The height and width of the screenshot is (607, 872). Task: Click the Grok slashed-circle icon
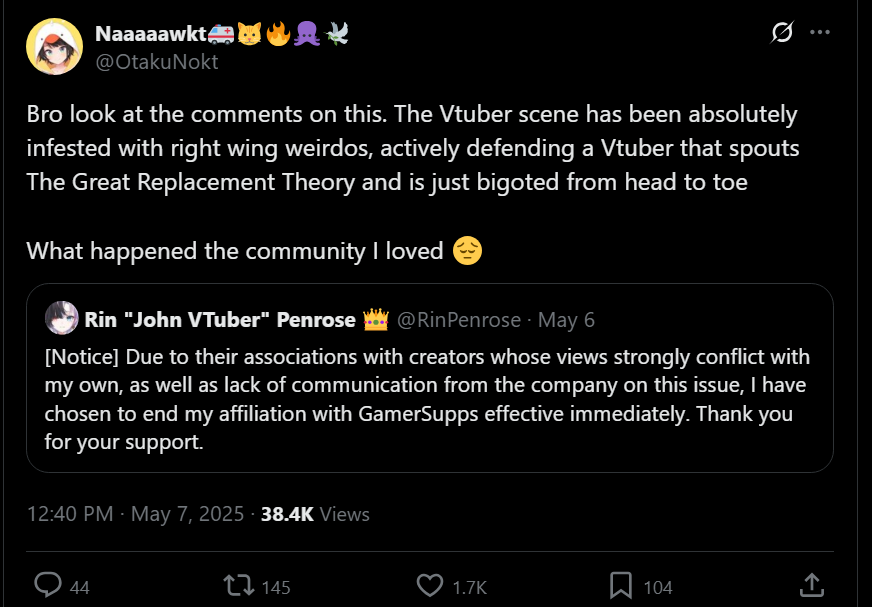[782, 33]
